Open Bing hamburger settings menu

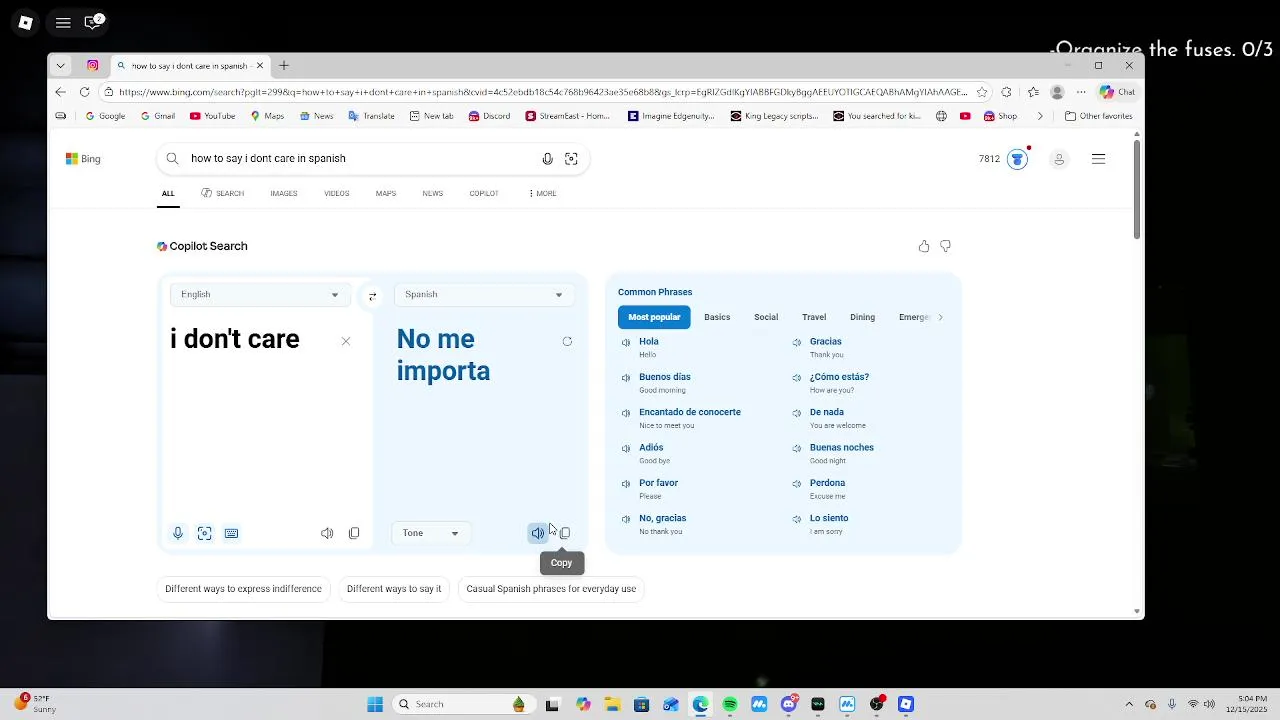tap(1098, 159)
